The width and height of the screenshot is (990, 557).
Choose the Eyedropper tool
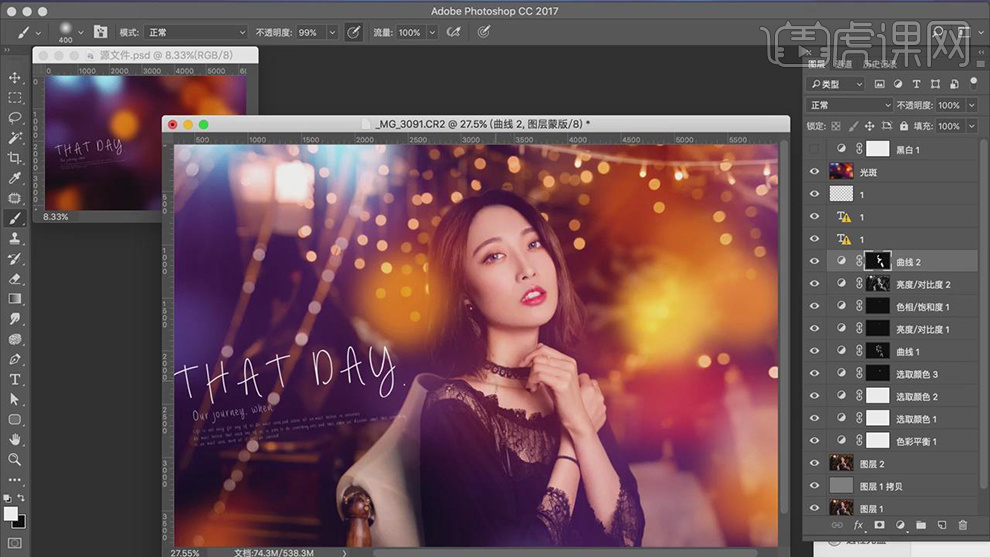[15, 178]
